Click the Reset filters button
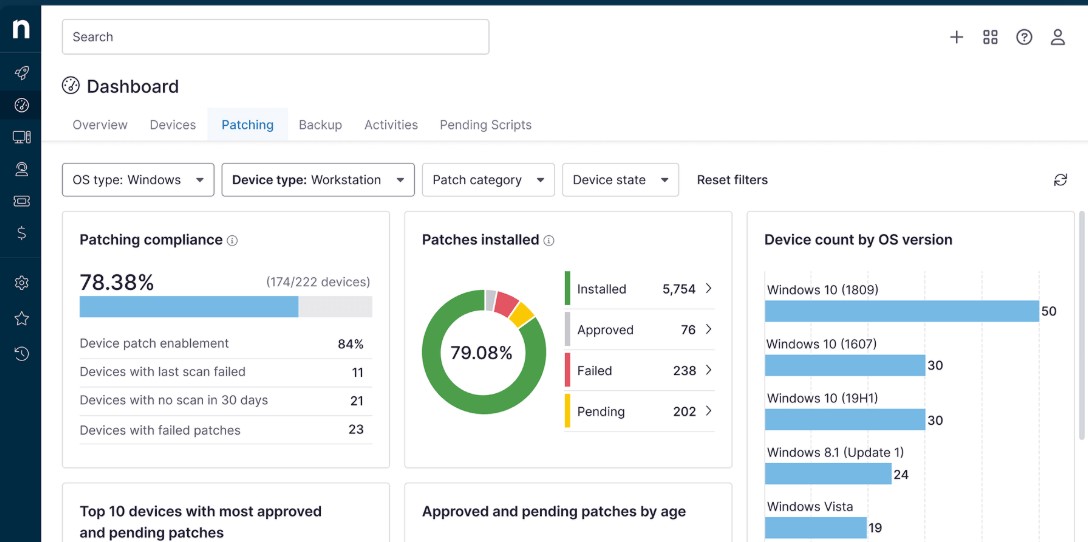1088x542 pixels. click(x=732, y=180)
